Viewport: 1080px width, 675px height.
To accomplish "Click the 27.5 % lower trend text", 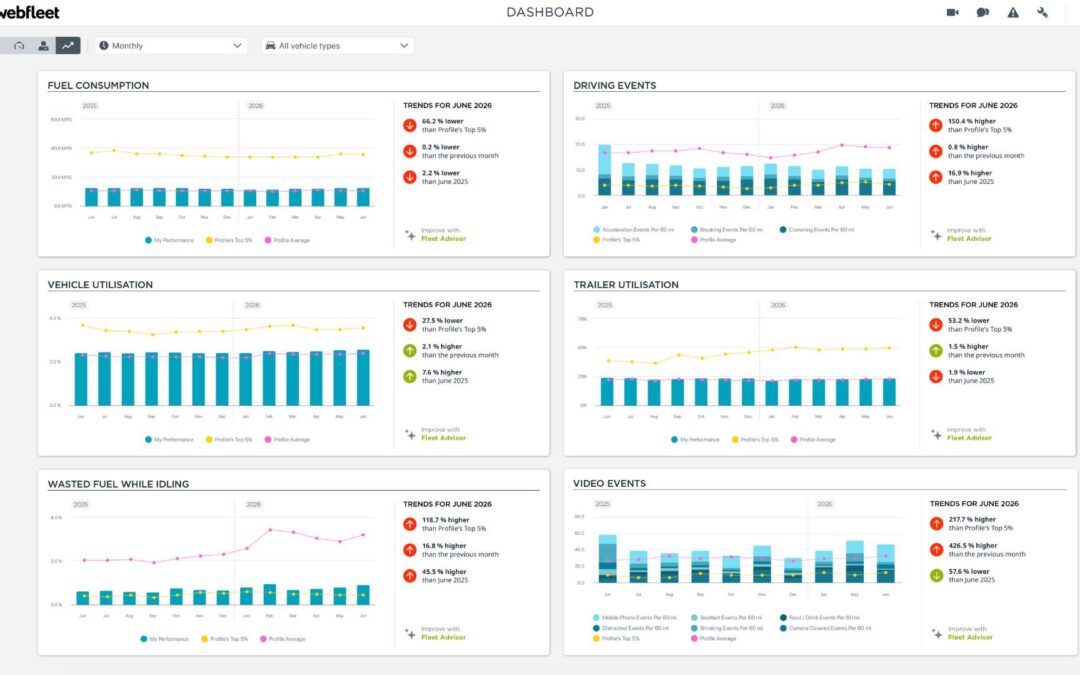I will point(442,320).
